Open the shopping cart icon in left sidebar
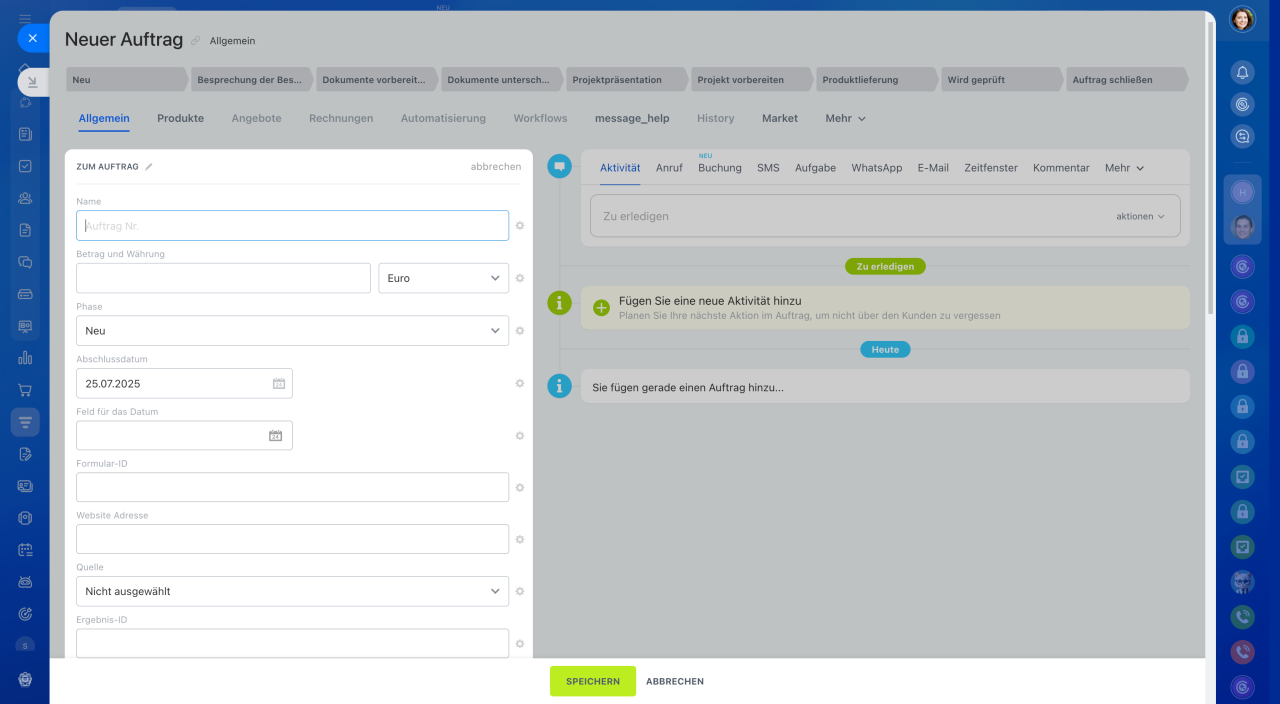Screen dimensions: 1280x704 [x=25, y=390]
